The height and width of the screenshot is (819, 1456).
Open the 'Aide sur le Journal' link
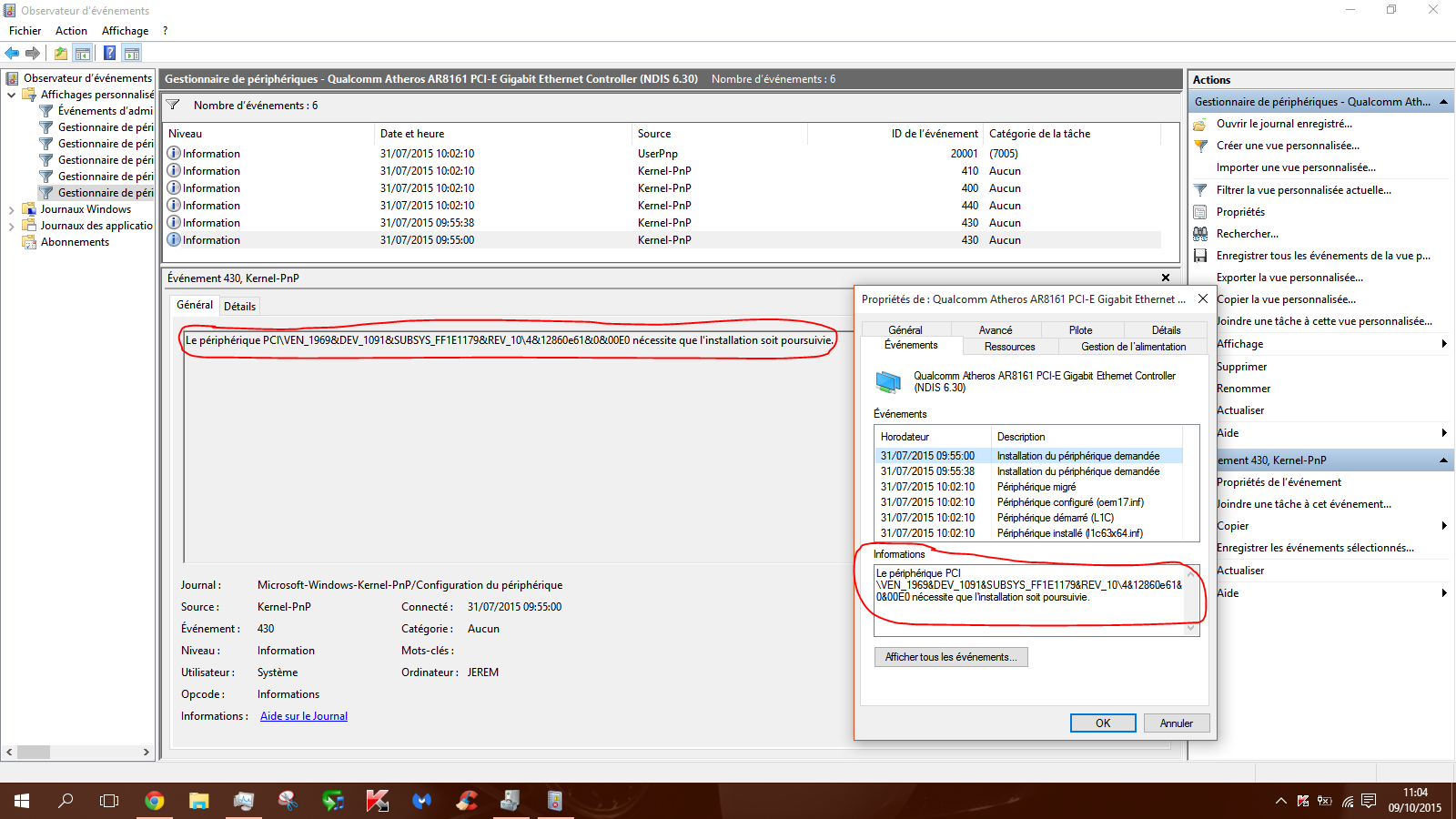(x=304, y=716)
